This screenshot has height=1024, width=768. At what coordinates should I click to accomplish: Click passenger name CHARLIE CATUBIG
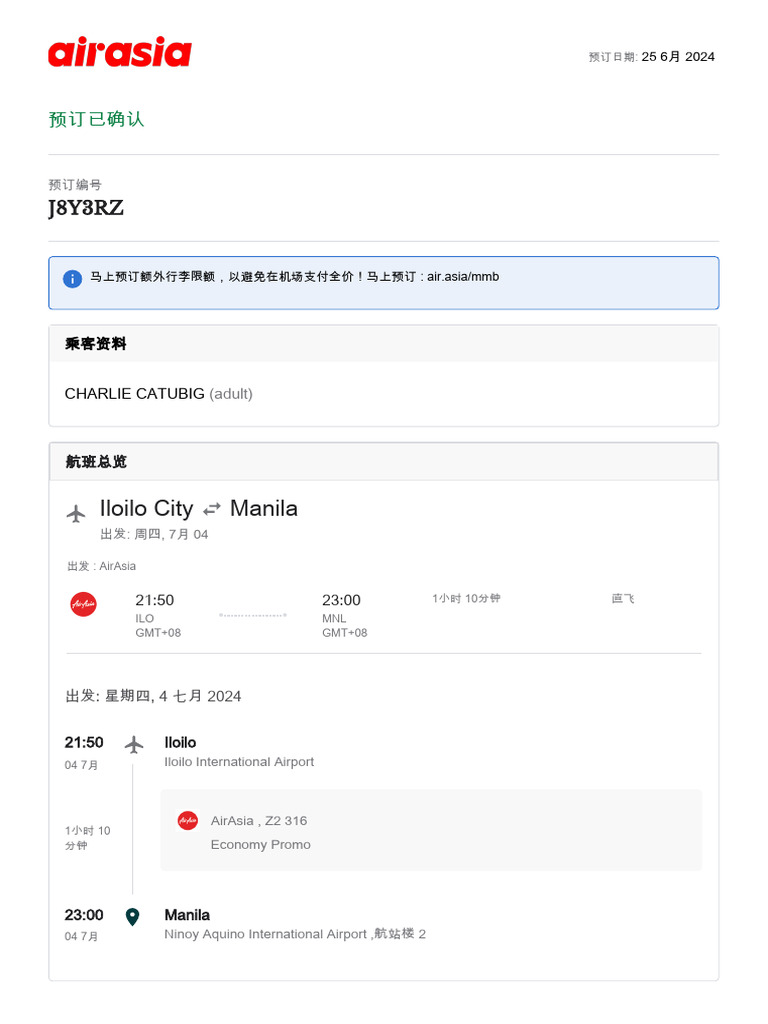click(x=135, y=394)
